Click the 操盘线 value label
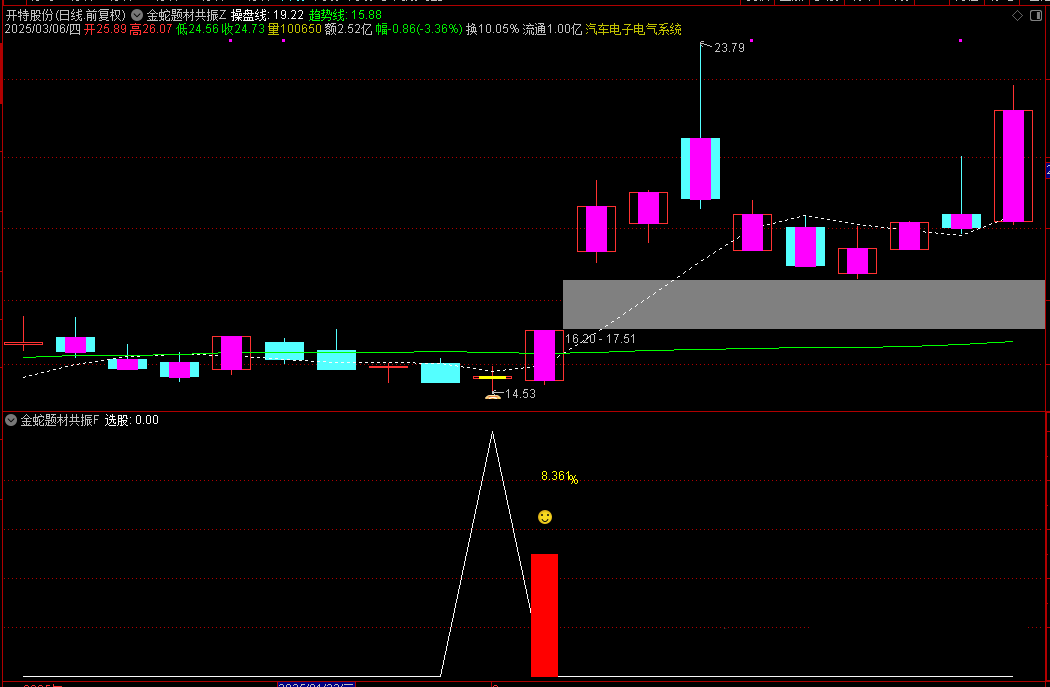 tap(267, 16)
